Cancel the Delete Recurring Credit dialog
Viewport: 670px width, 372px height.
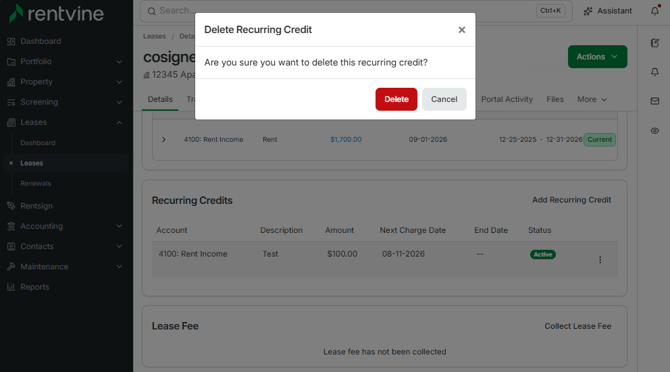pyautogui.click(x=444, y=99)
